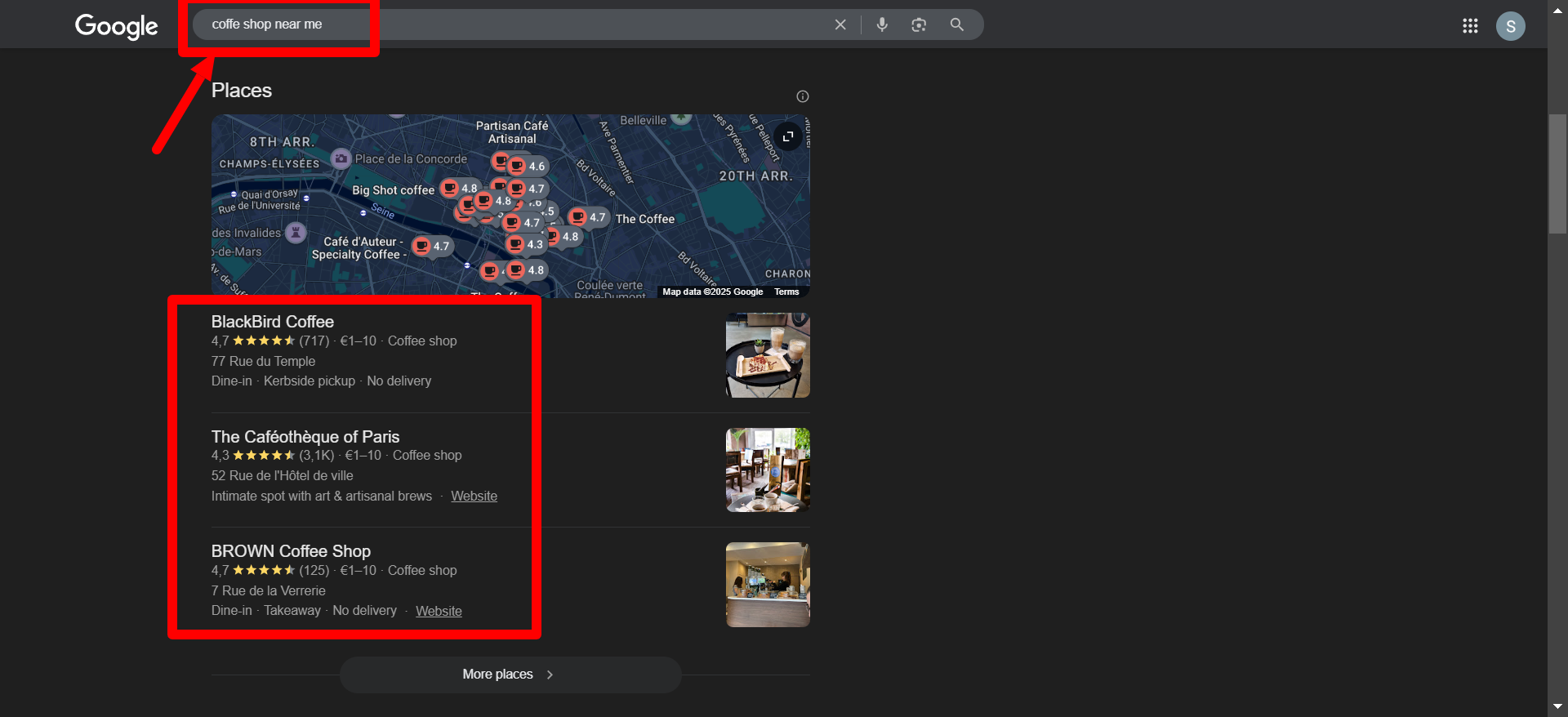Select the 4.6 rated map pin
Image resolution: width=1568 pixels, height=717 pixels.
coord(528,166)
